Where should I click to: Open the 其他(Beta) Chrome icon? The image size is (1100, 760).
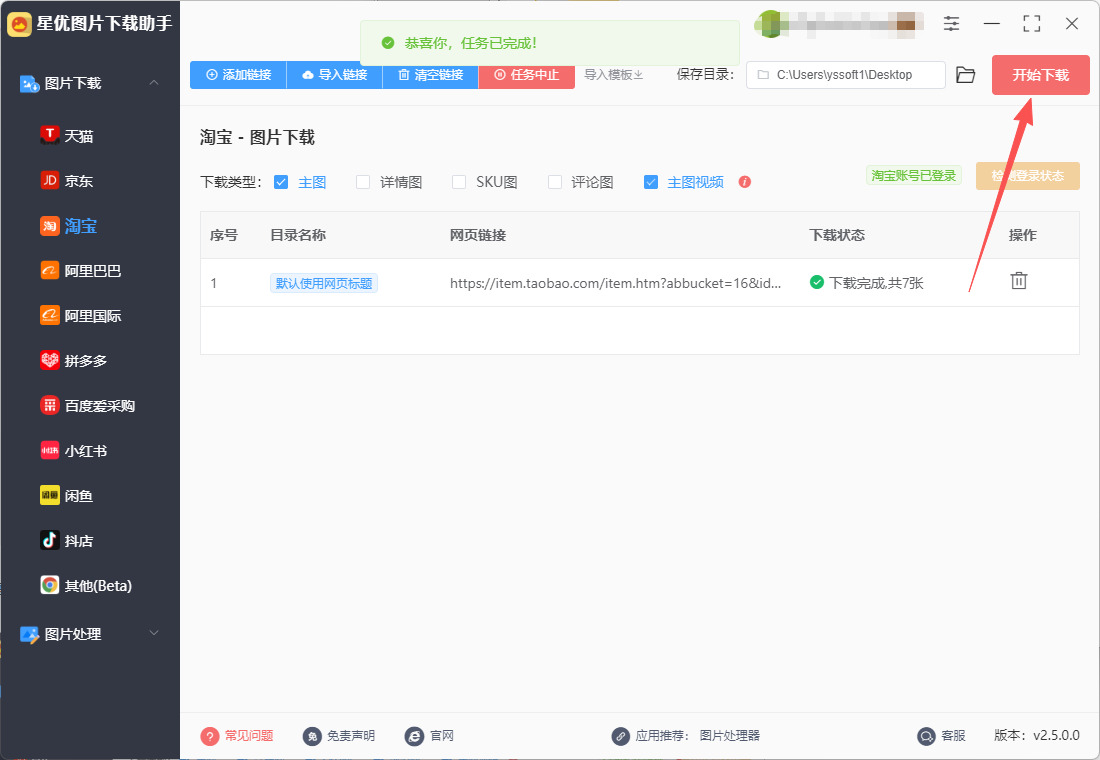tap(49, 585)
